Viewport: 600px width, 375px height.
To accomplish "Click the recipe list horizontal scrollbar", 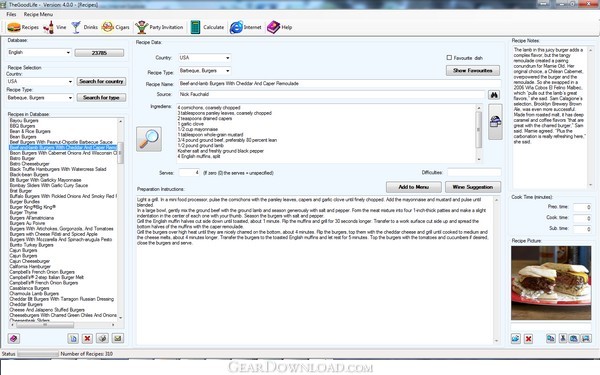I will [x=63, y=325].
